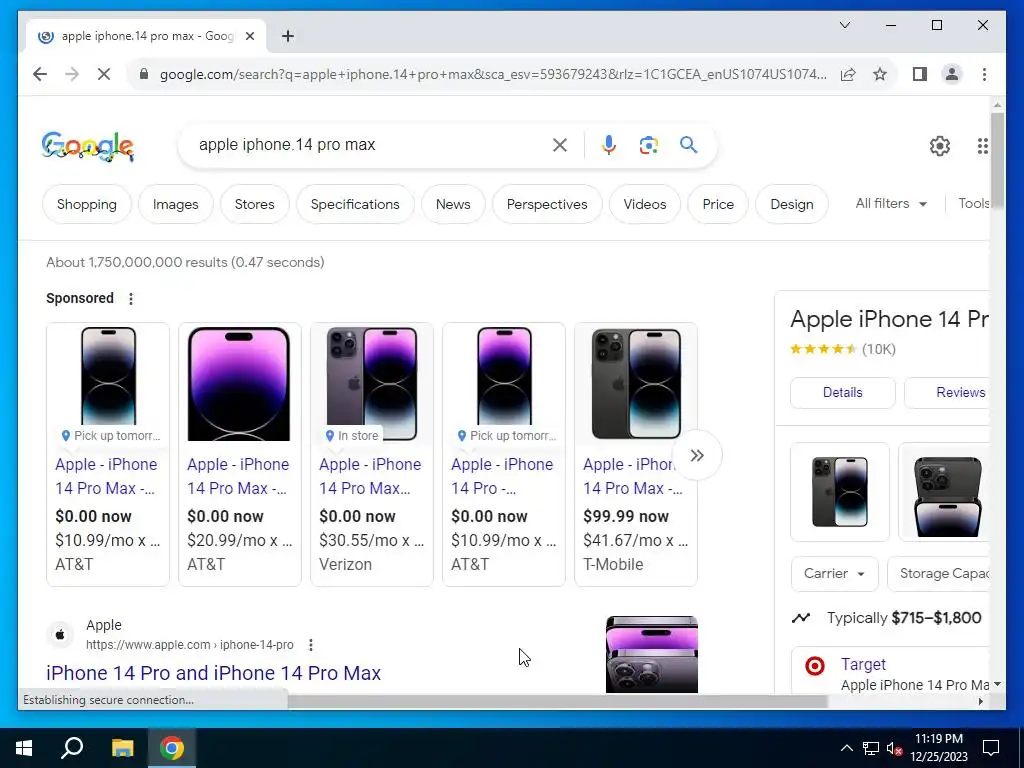
Task: Select the Design filter chip
Action: [792, 204]
